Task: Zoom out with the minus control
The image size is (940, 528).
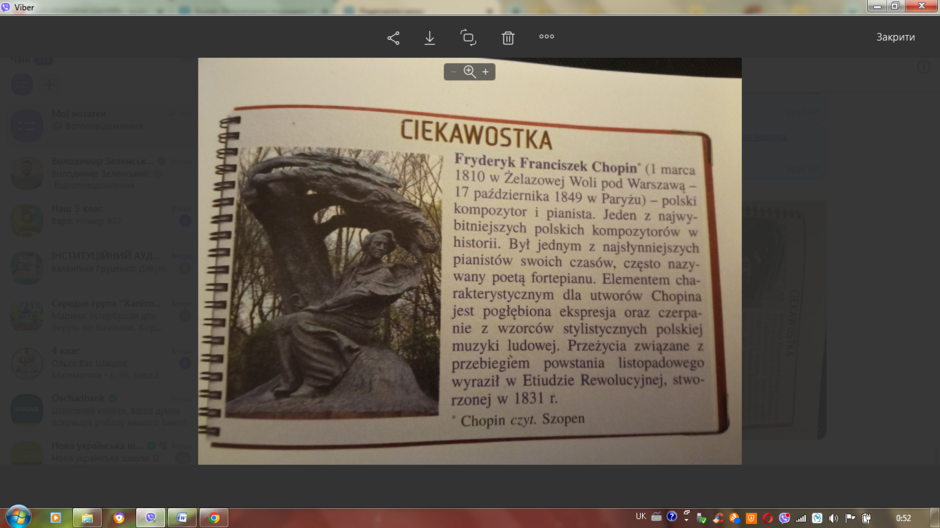Action: (454, 72)
